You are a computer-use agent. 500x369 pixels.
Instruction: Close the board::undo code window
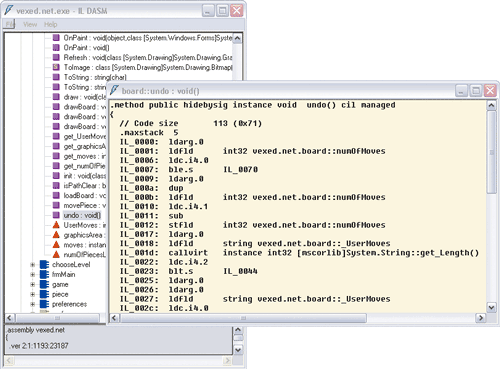pyautogui.click(x=490, y=91)
